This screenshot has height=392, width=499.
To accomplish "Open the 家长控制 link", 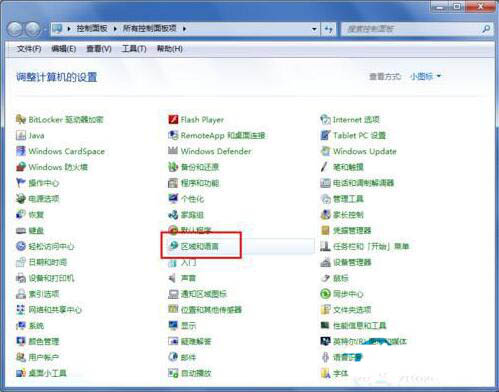I will (x=348, y=215).
